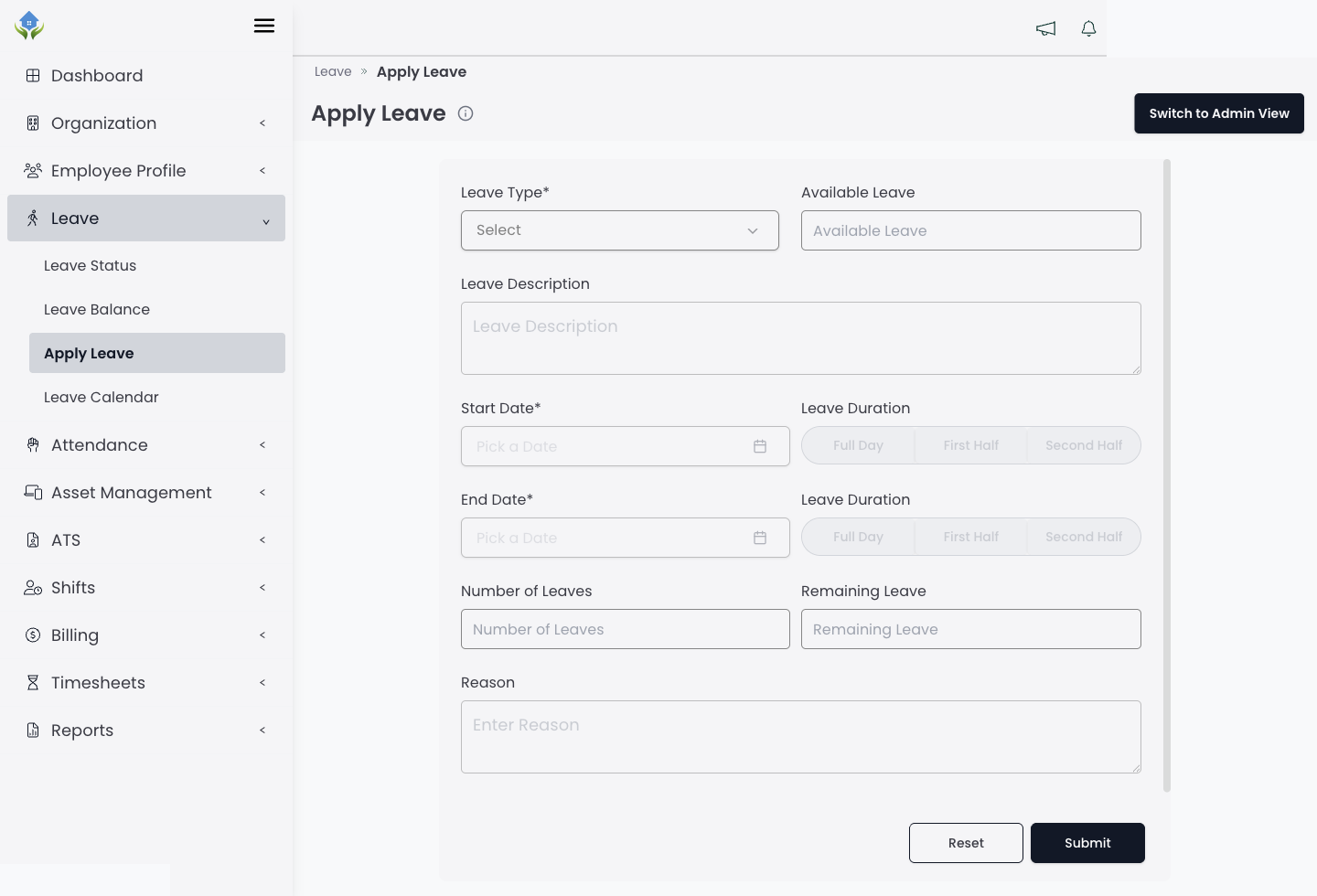
Task: Open announcements megaphone icon
Action: (1045, 28)
